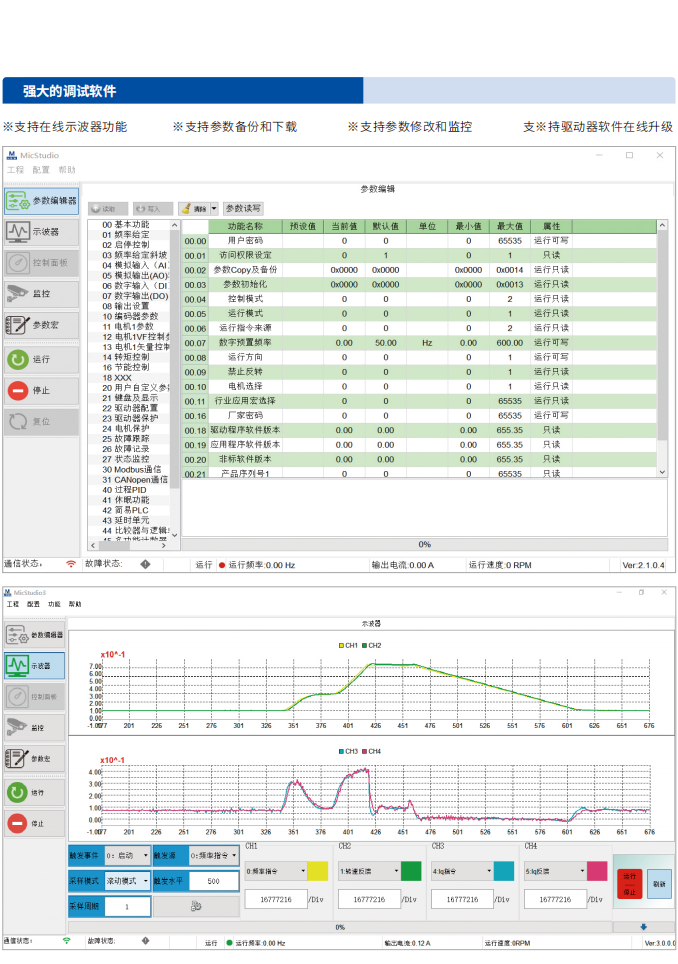Open dropdown arrow beside Clear (清除) button

[214, 209]
